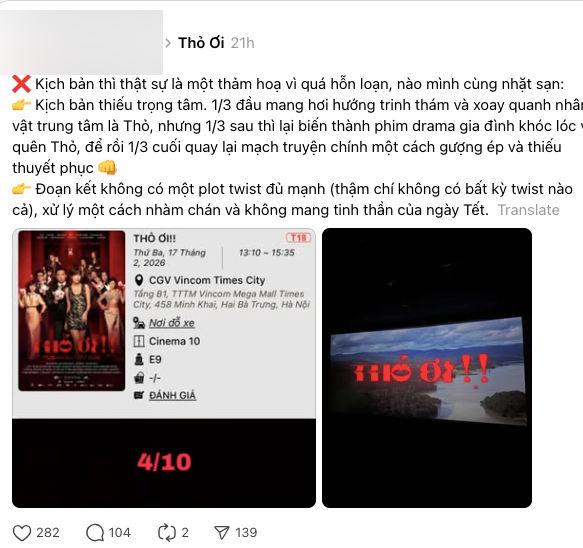583x548 pixels.
Task: Open comments via speech bubble icon
Action: point(95,532)
